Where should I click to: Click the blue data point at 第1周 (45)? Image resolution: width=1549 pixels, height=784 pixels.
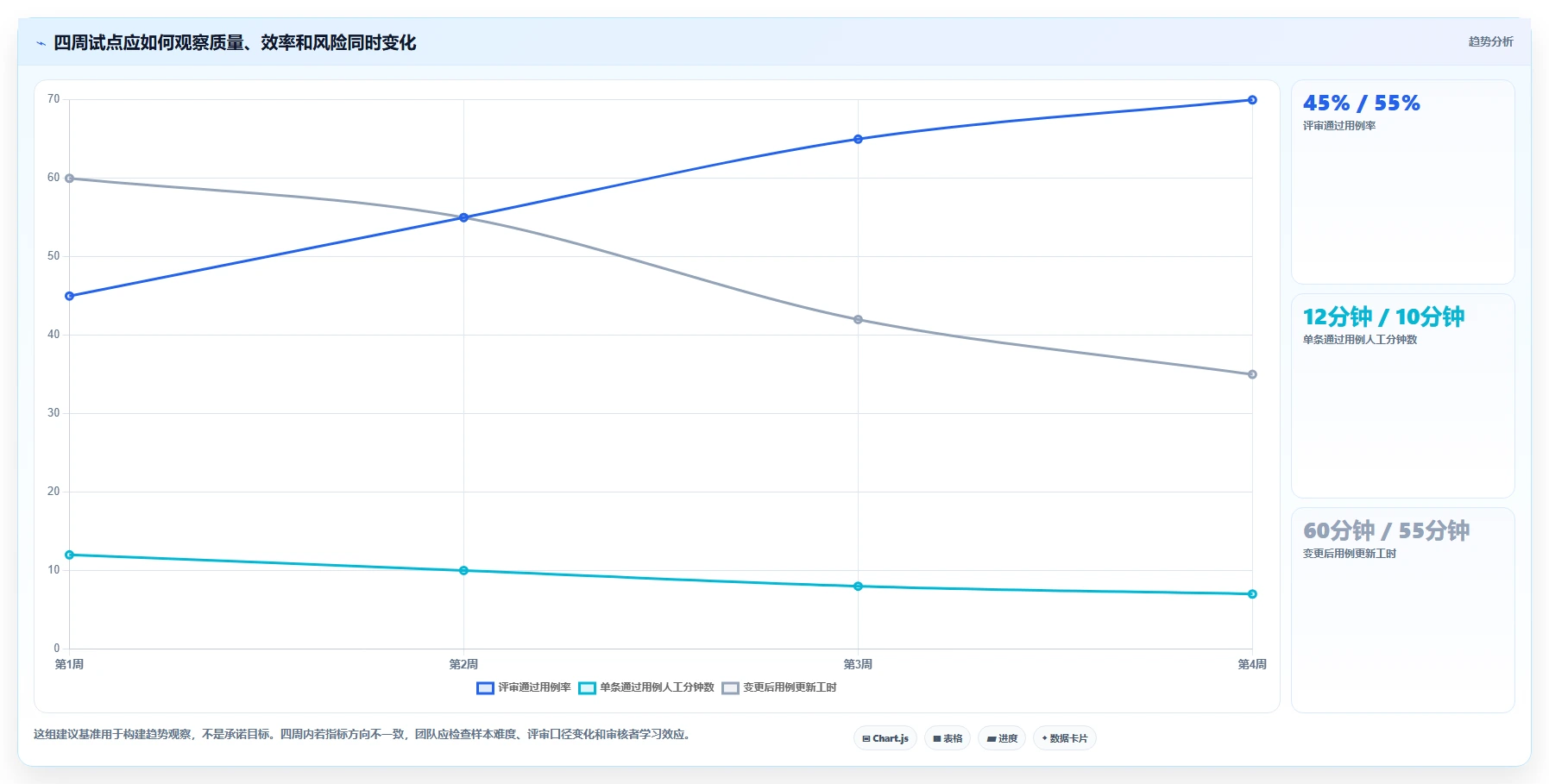(x=70, y=296)
